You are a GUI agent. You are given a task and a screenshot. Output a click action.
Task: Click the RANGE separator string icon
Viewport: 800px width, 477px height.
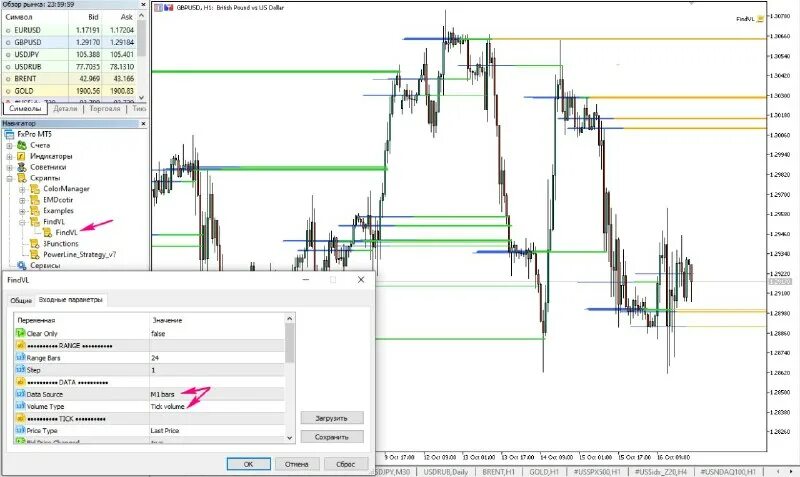(20, 345)
